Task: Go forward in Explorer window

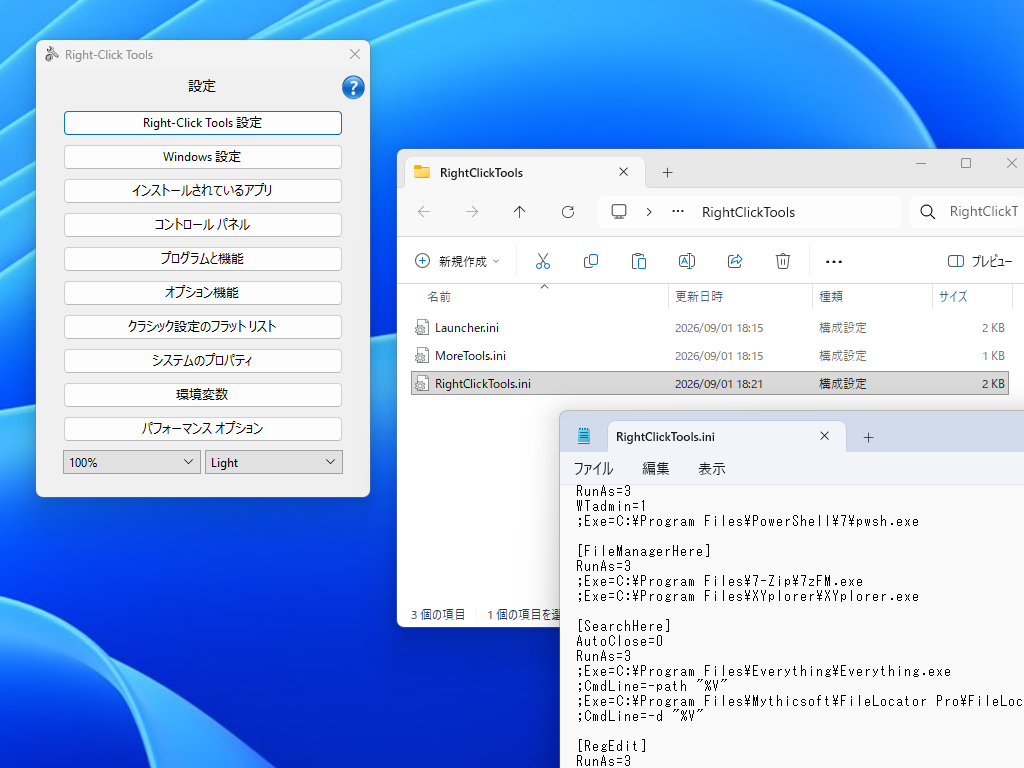Action: [472, 212]
